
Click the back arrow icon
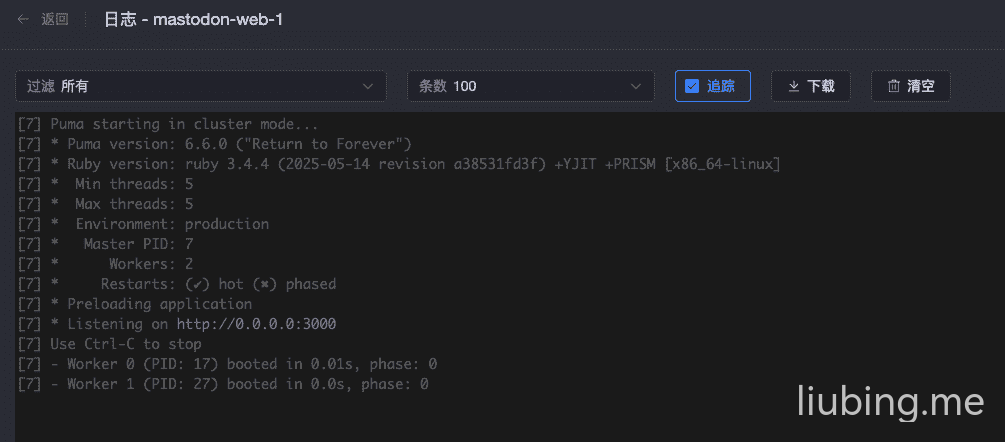click(23, 19)
